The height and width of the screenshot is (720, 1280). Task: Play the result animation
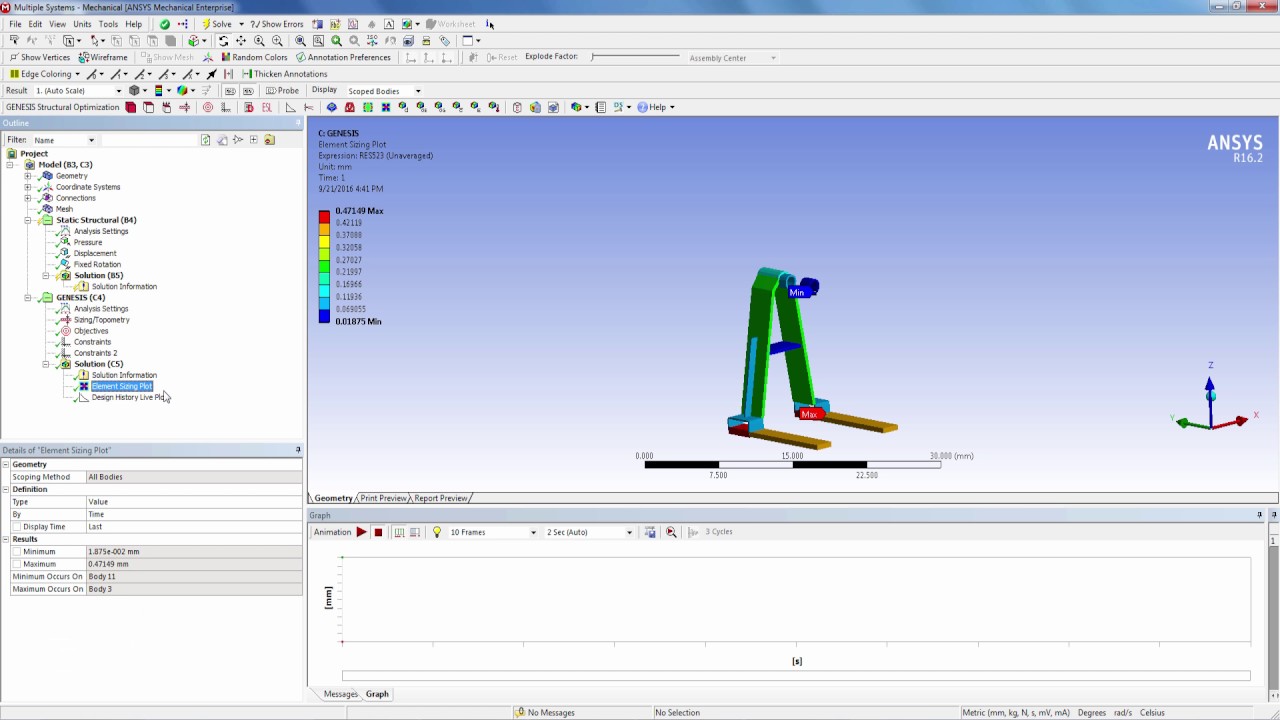361,532
